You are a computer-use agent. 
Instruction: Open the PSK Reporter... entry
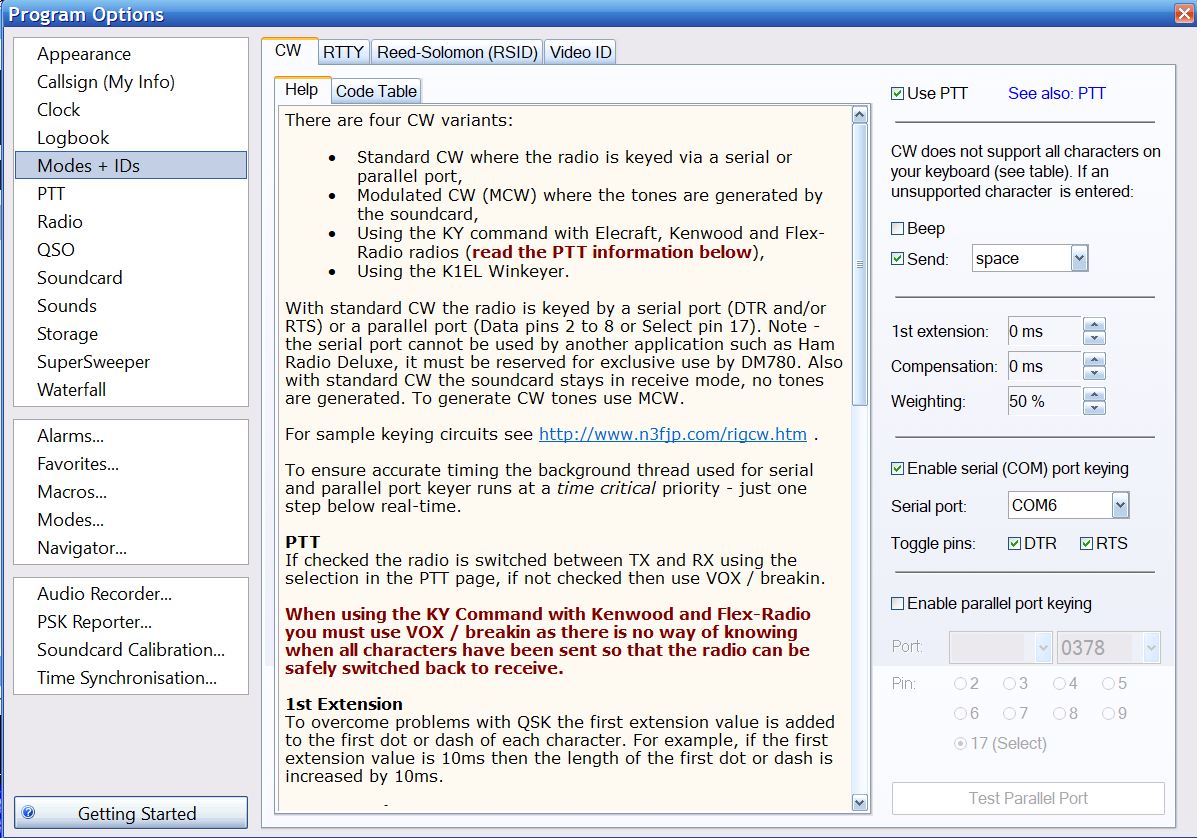131,622
